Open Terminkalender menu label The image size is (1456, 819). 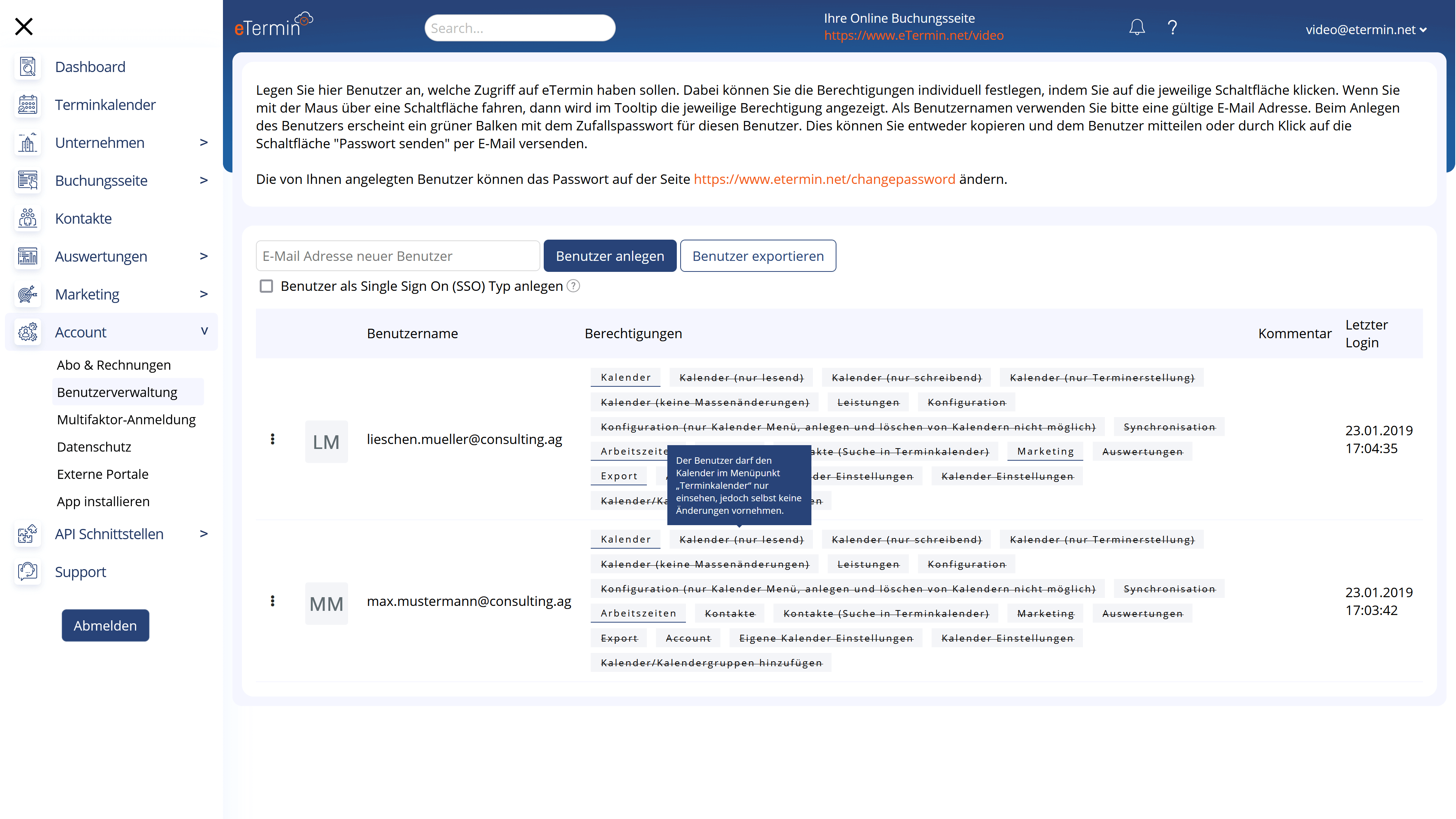(105, 105)
